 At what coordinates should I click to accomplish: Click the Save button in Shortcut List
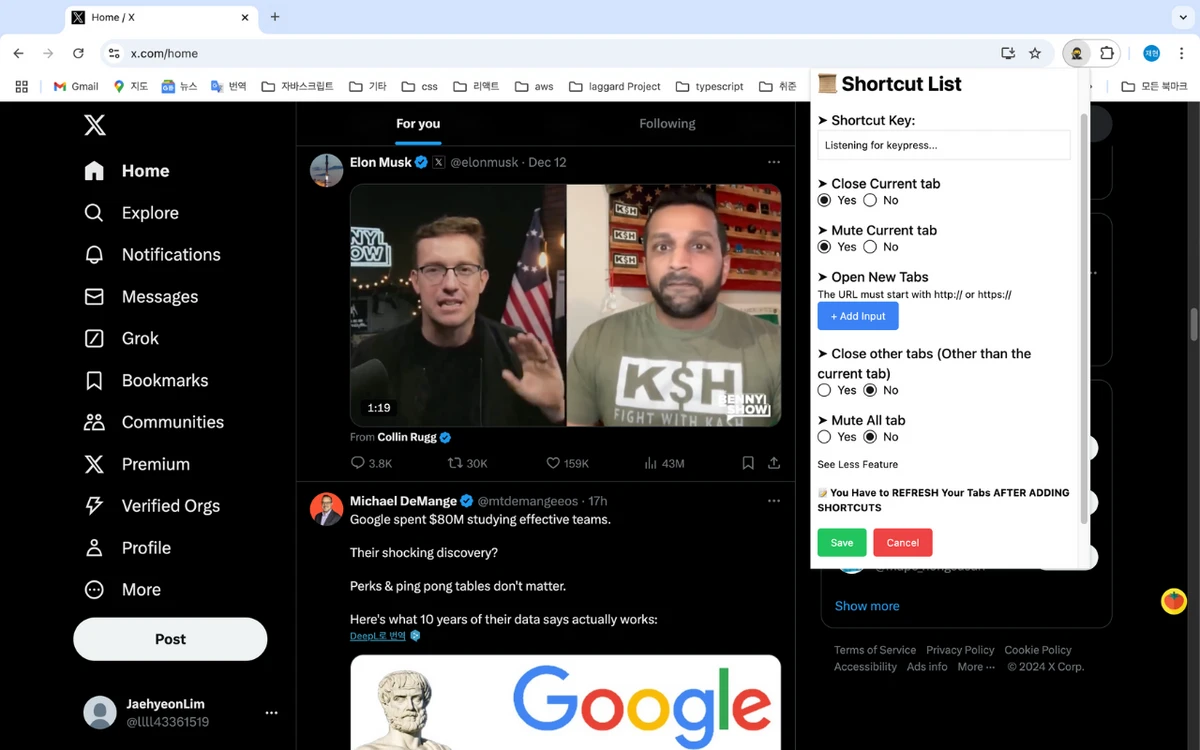pos(842,543)
